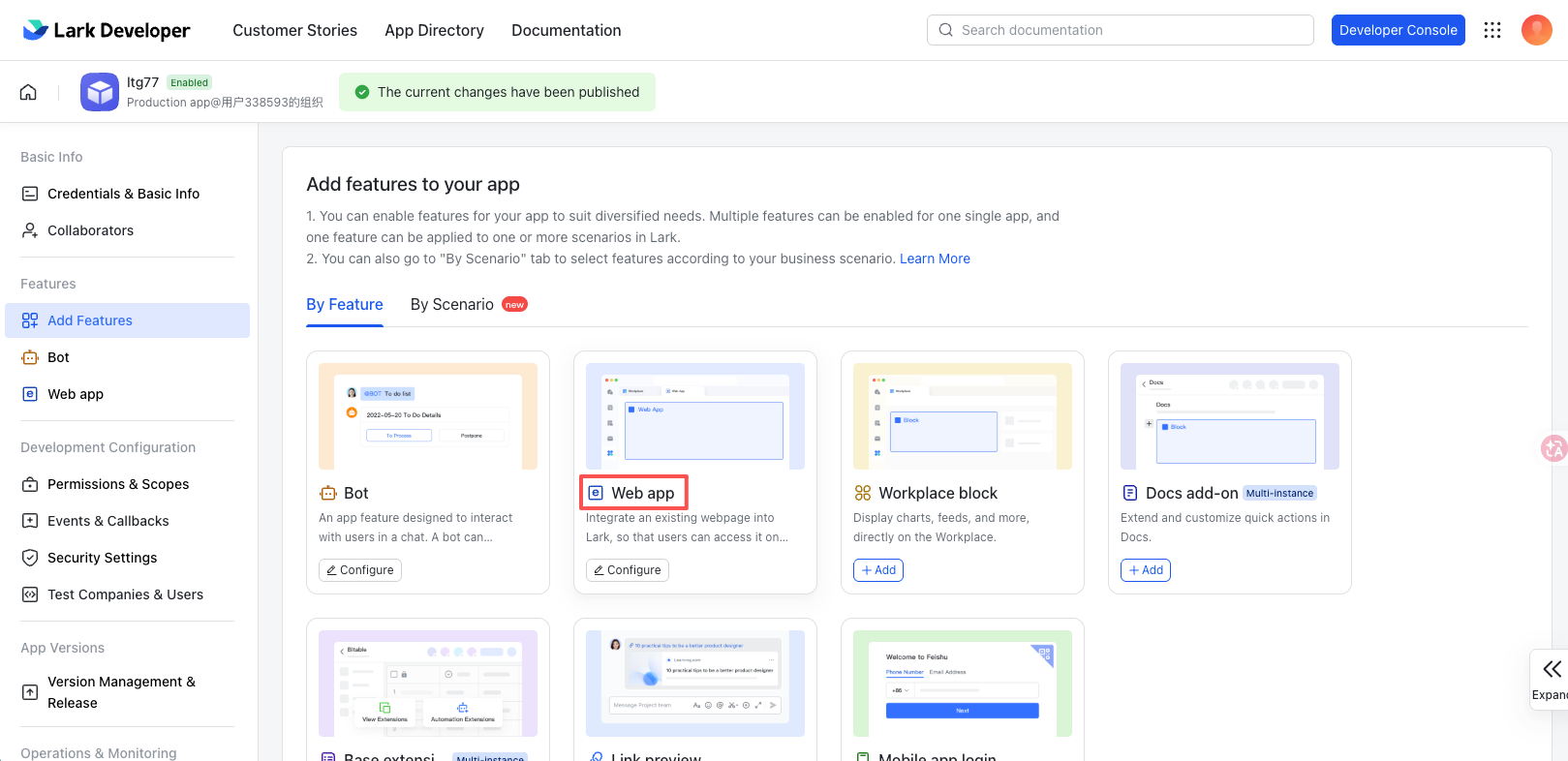Open the App Directory menu
1568x761 pixels.
(434, 30)
